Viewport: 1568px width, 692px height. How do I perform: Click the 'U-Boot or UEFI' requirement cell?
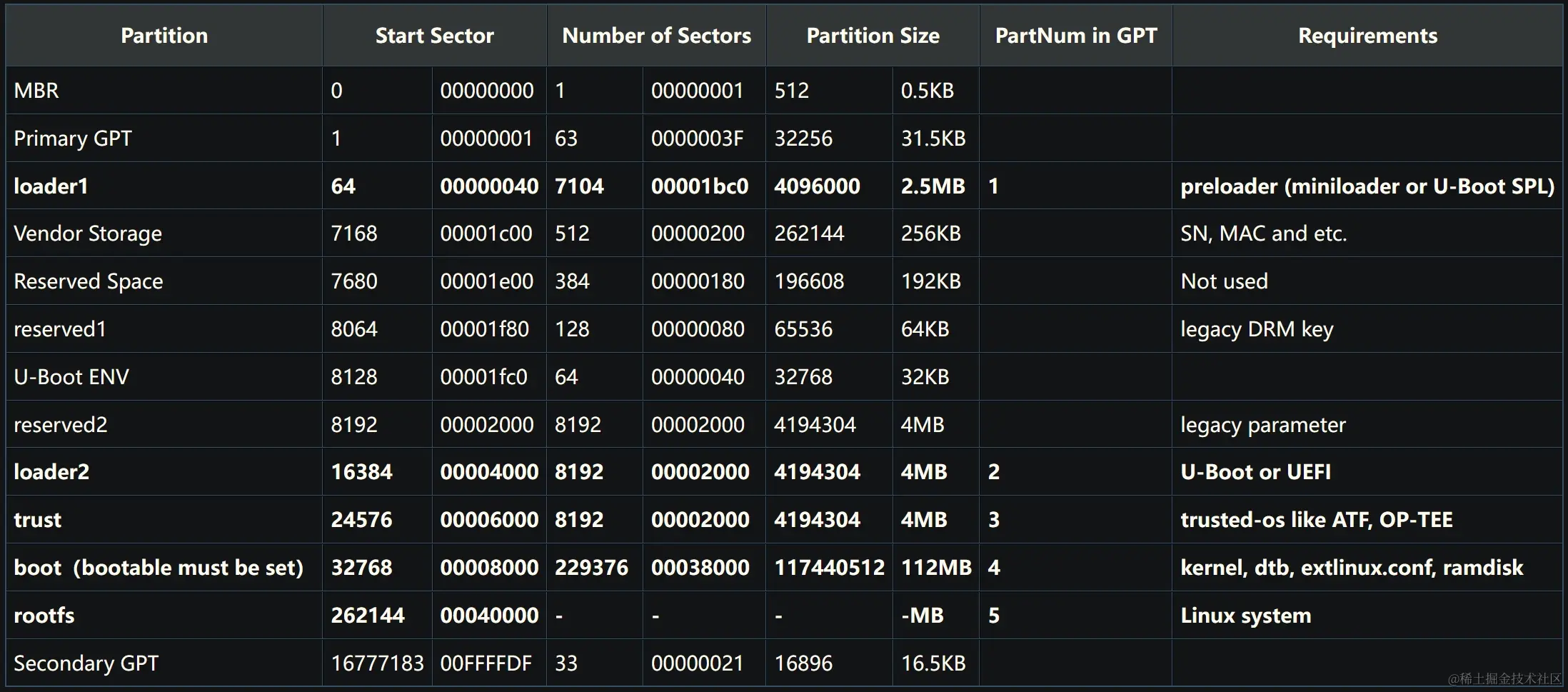click(x=1255, y=472)
